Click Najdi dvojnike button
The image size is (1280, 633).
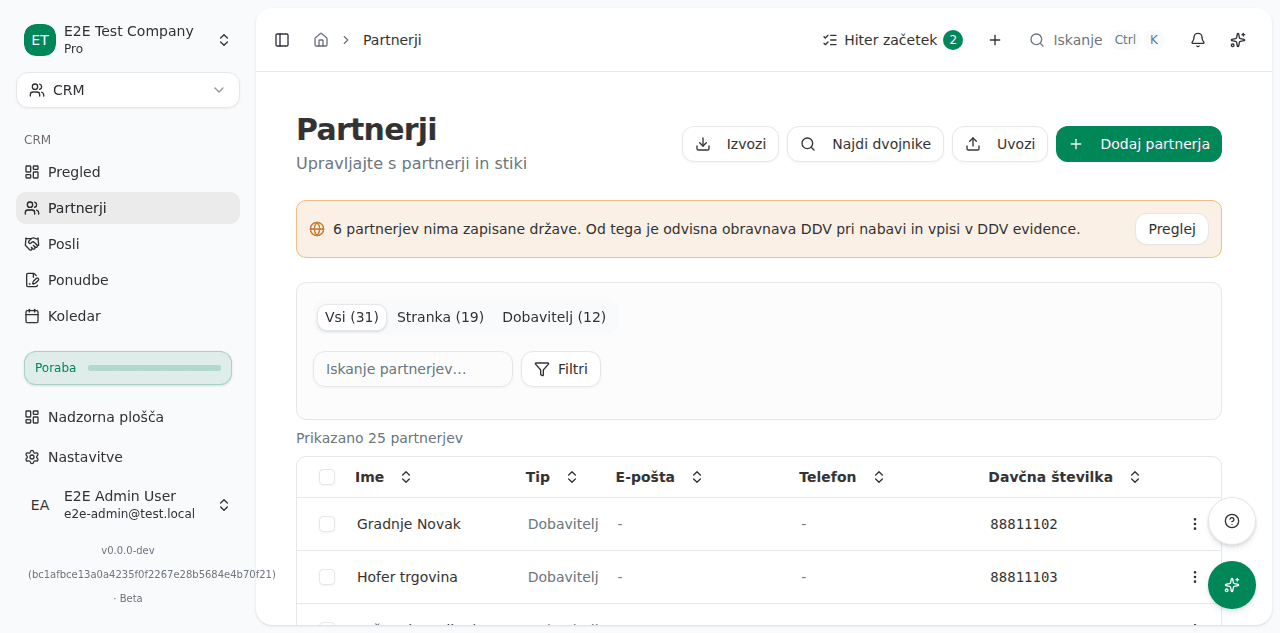tap(865, 144)
